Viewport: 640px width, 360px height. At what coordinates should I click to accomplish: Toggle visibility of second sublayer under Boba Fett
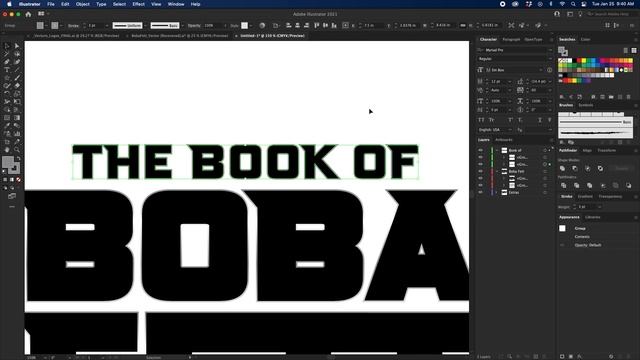pyautogui.click(x=480, y=185)
